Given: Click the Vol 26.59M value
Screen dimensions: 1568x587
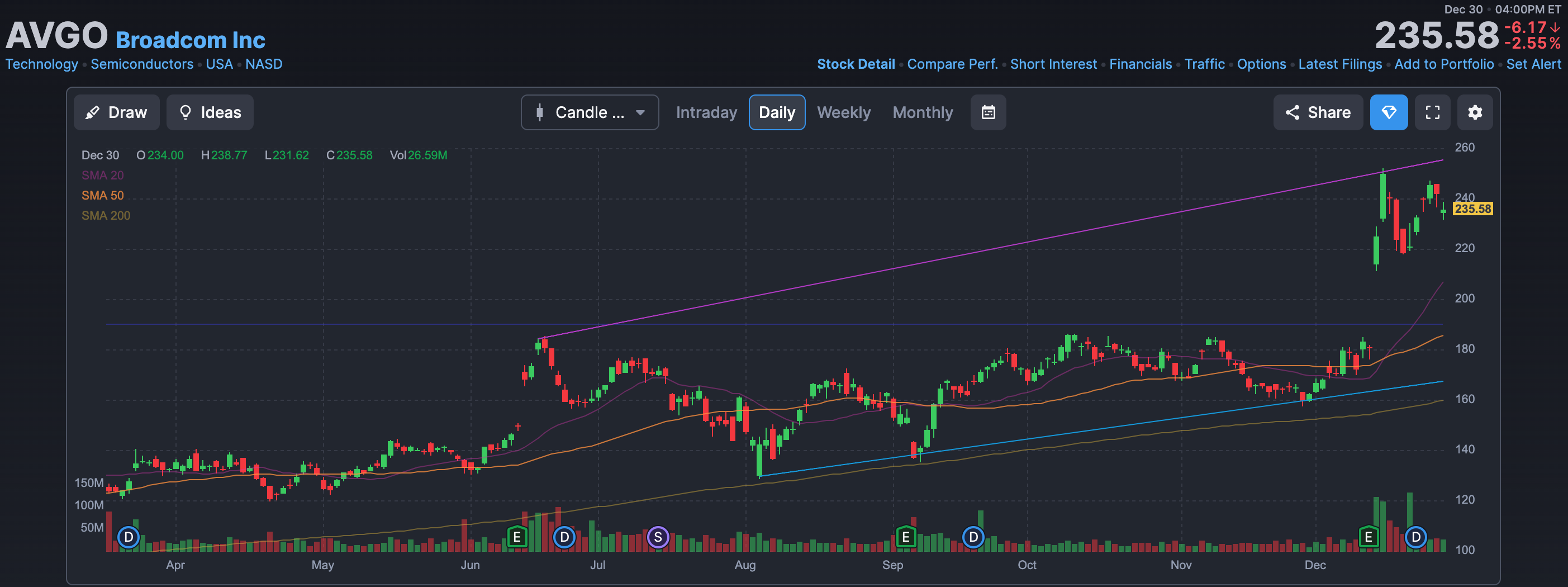Looking at the screenshot, I should click(x=418, y=155).
